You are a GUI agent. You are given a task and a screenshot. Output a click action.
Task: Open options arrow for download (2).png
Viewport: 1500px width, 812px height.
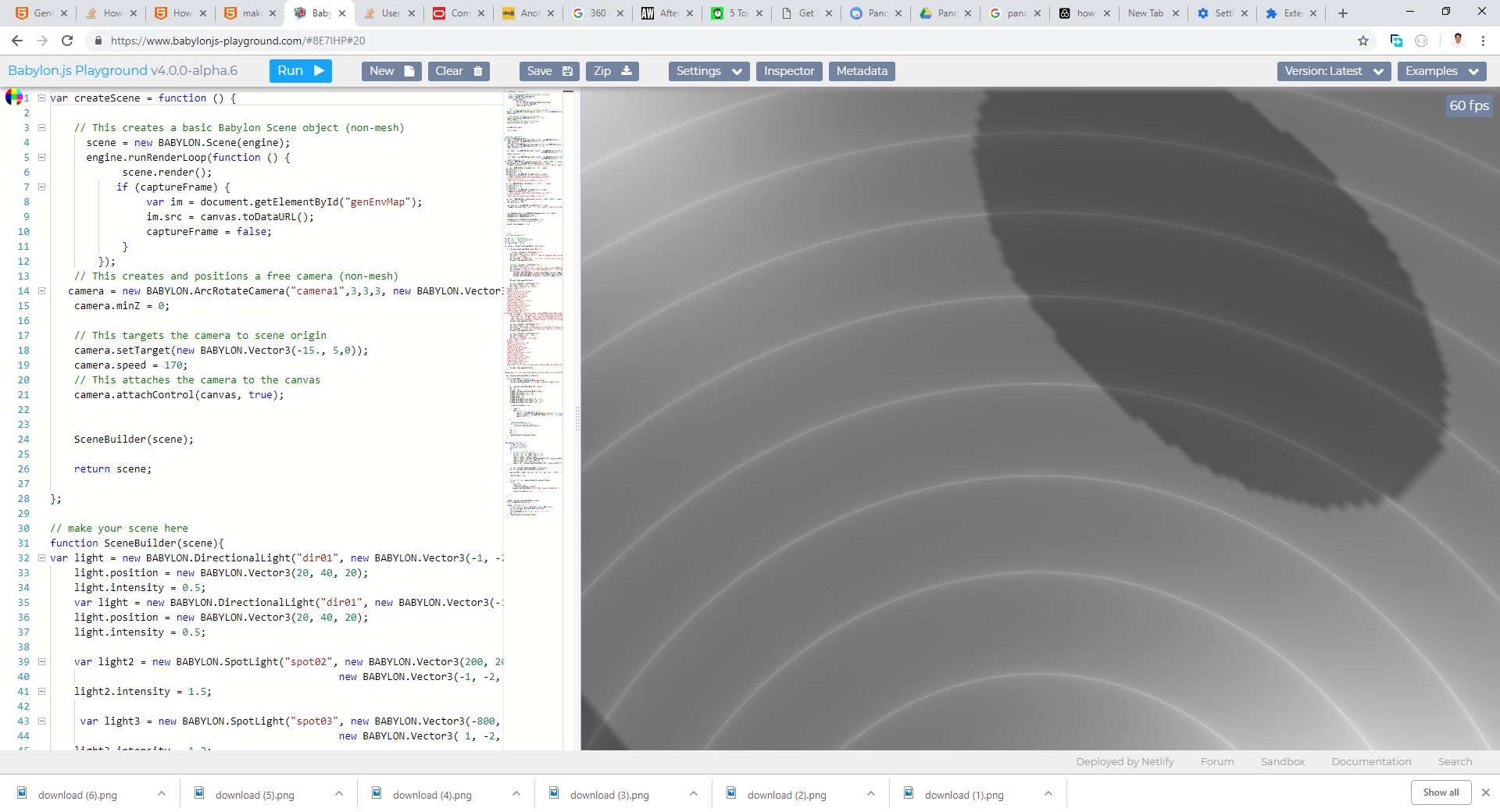coord(871,794)
